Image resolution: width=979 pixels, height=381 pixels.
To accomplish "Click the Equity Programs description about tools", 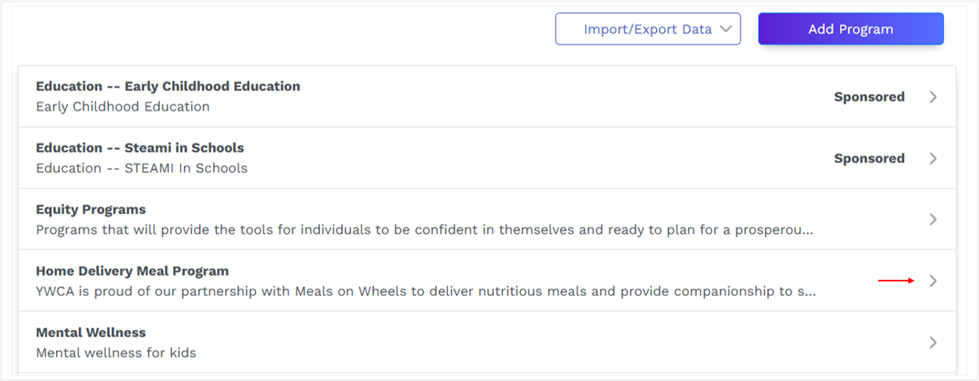I will click(425, 230).
